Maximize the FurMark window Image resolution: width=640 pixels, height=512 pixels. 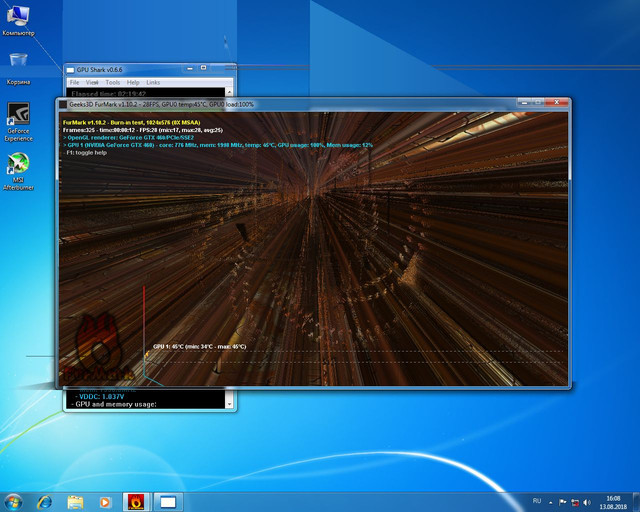coord(538,102)
